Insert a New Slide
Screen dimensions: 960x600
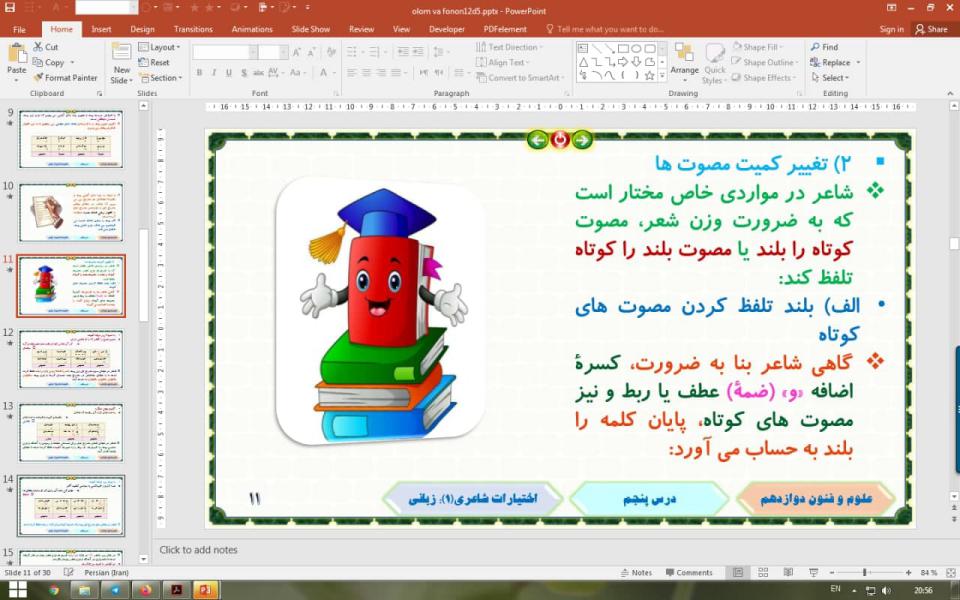point(121,64)
